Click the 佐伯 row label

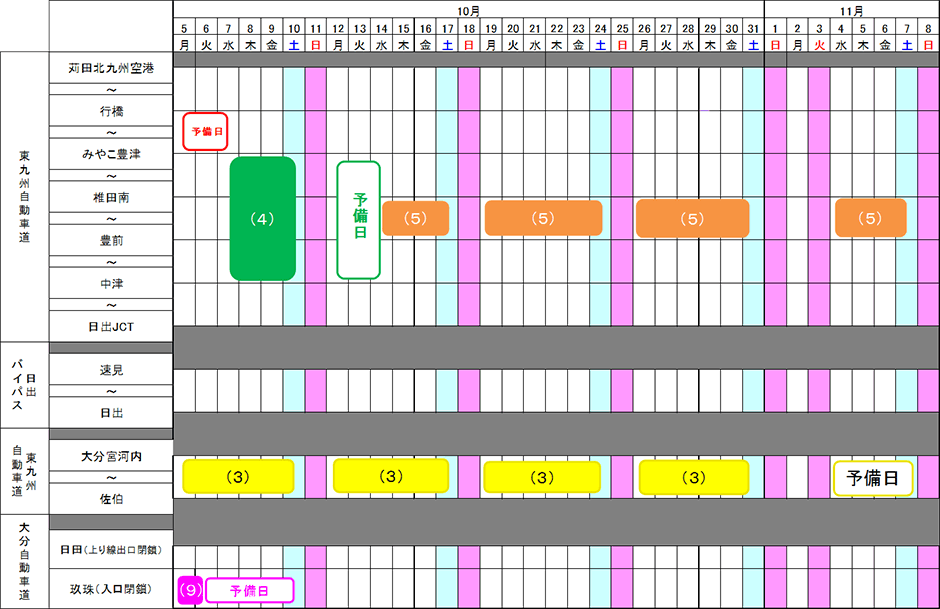pyautogui.click(x=112, y=499)
